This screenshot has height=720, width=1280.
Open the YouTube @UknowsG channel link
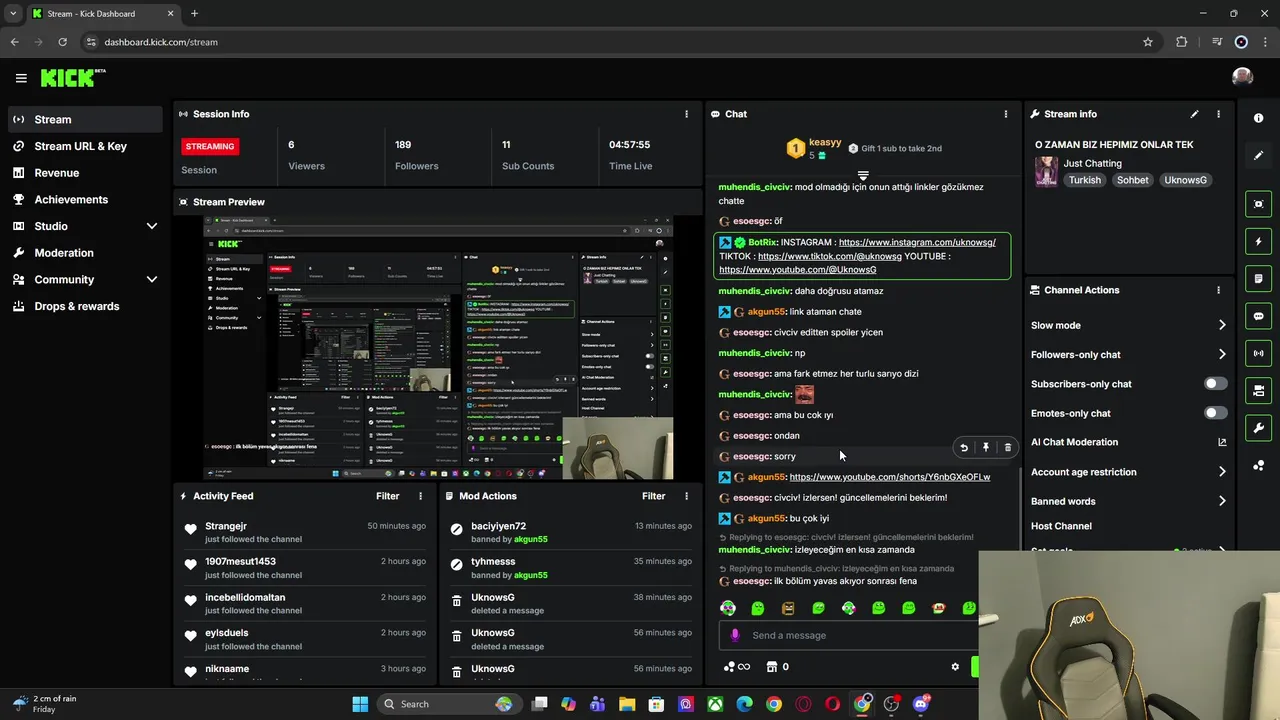[x=797, y=270]
